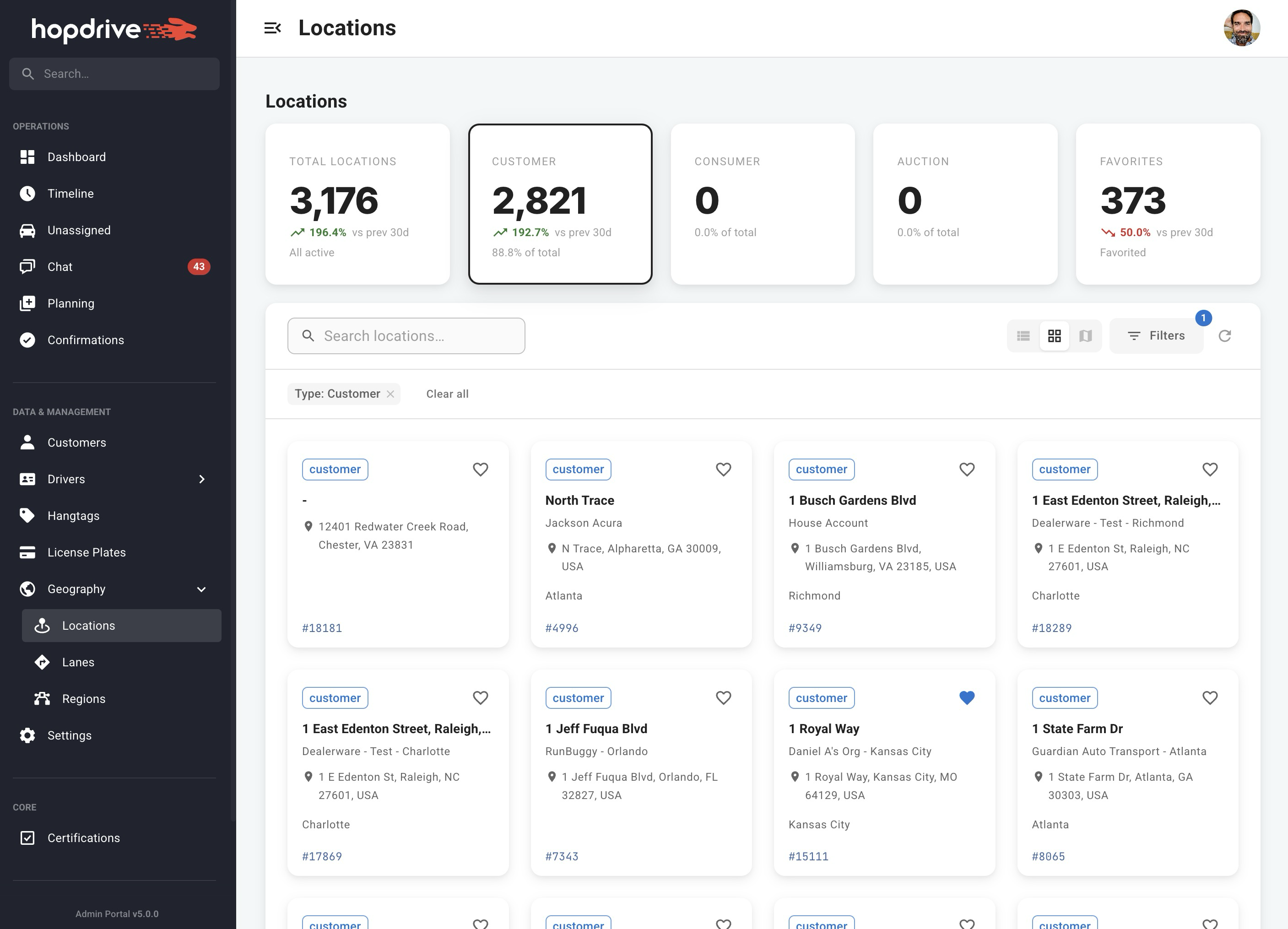The image size is (1288, 929).
Task: Favorite the North Trace location
Action: pos(723,470)
